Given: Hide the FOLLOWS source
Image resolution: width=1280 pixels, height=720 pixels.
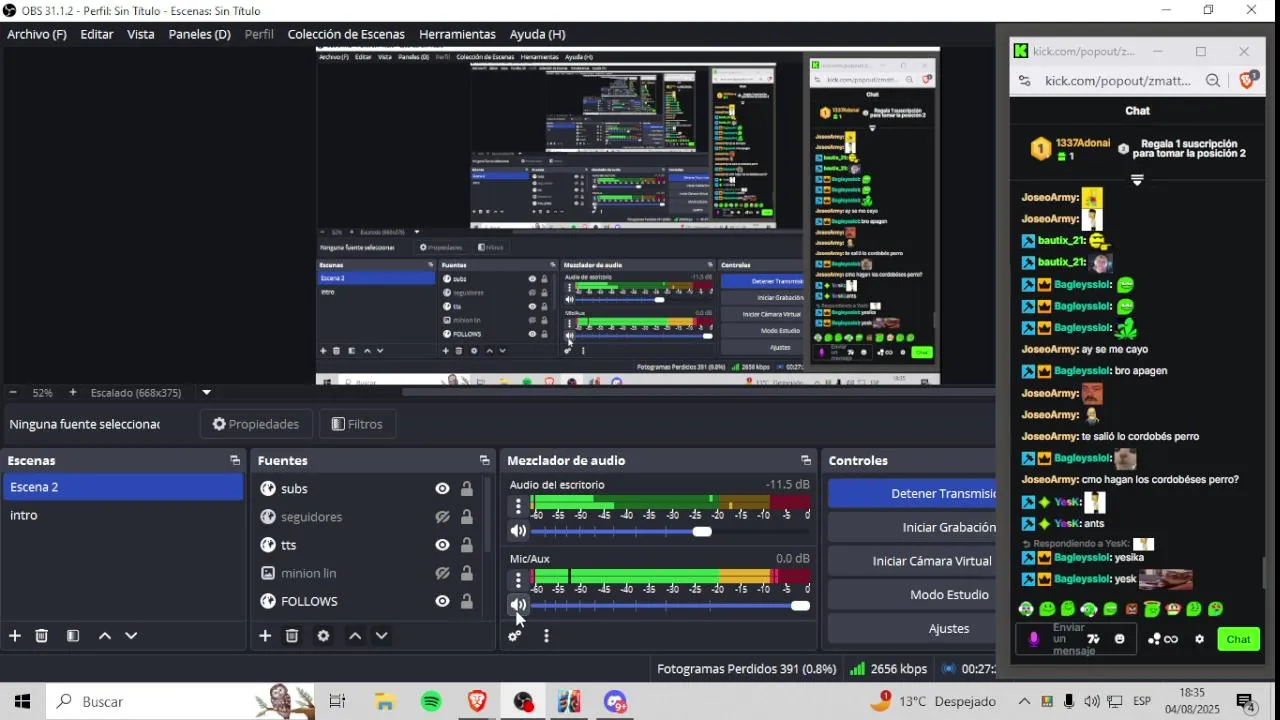Looking at the screenshot, I should (442, 601).
